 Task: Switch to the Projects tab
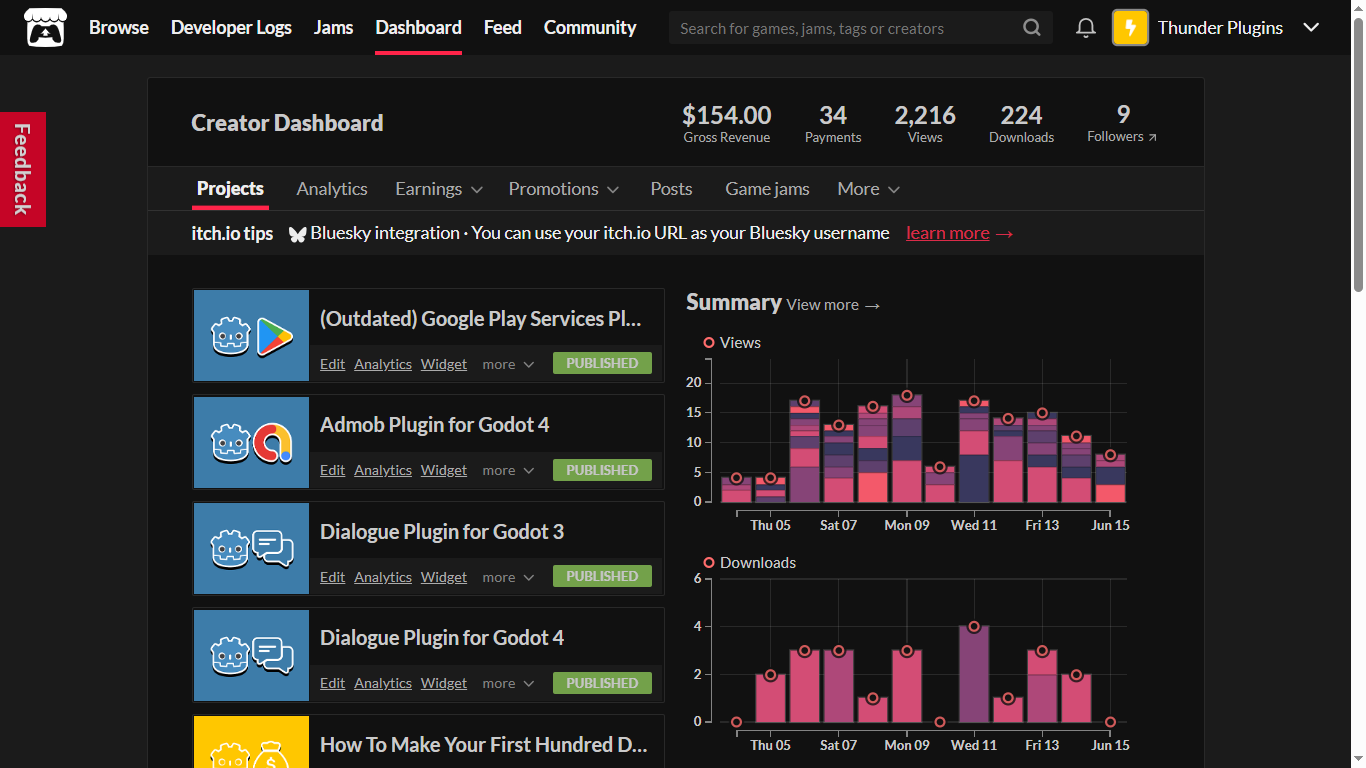point(230,189)
